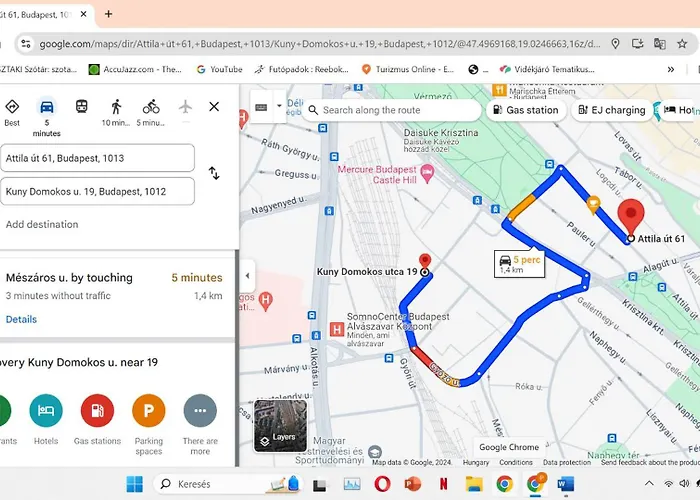Screen dimensions: 700x500
Task: Click the SomnoCenter Budapest hospital marker
Action: 337,330
